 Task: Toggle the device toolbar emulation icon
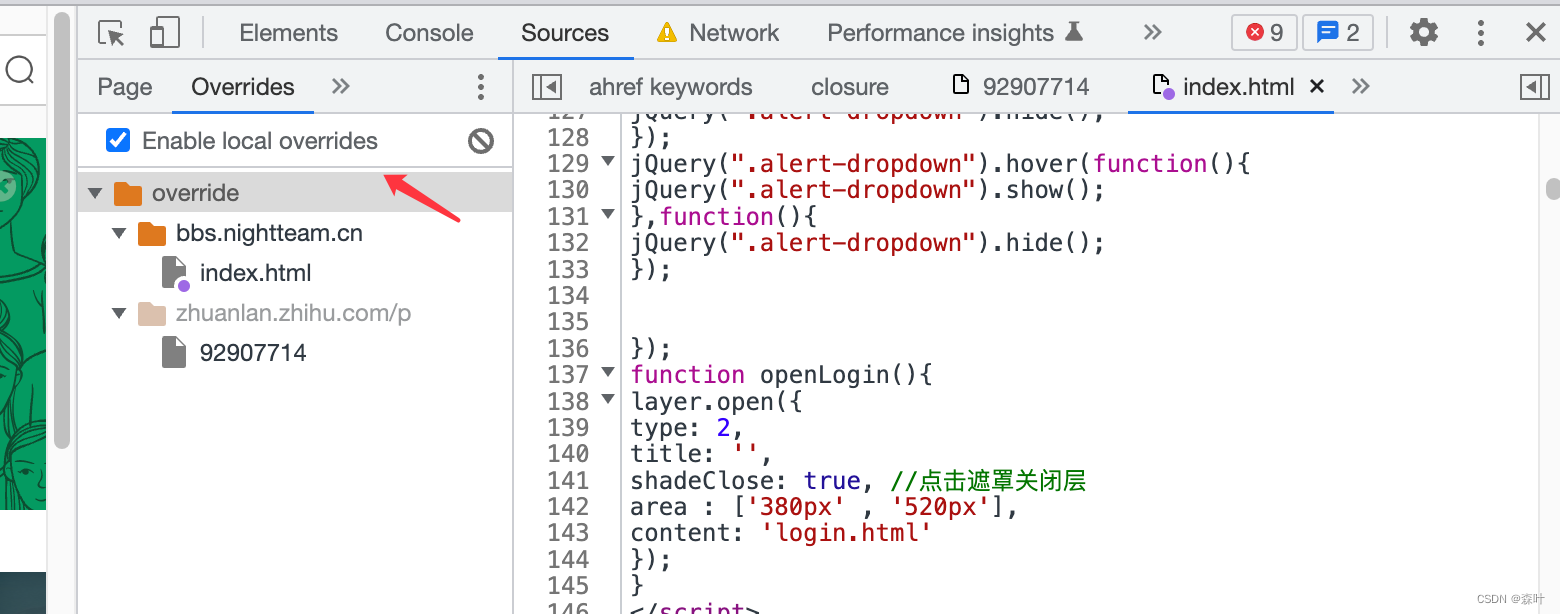click(164, 32)
